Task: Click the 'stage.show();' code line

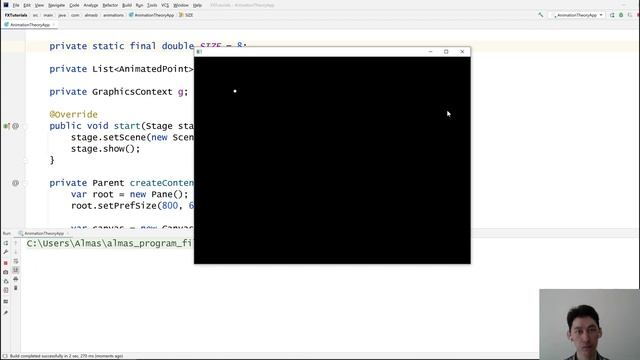Action: (x=105, y=149)
